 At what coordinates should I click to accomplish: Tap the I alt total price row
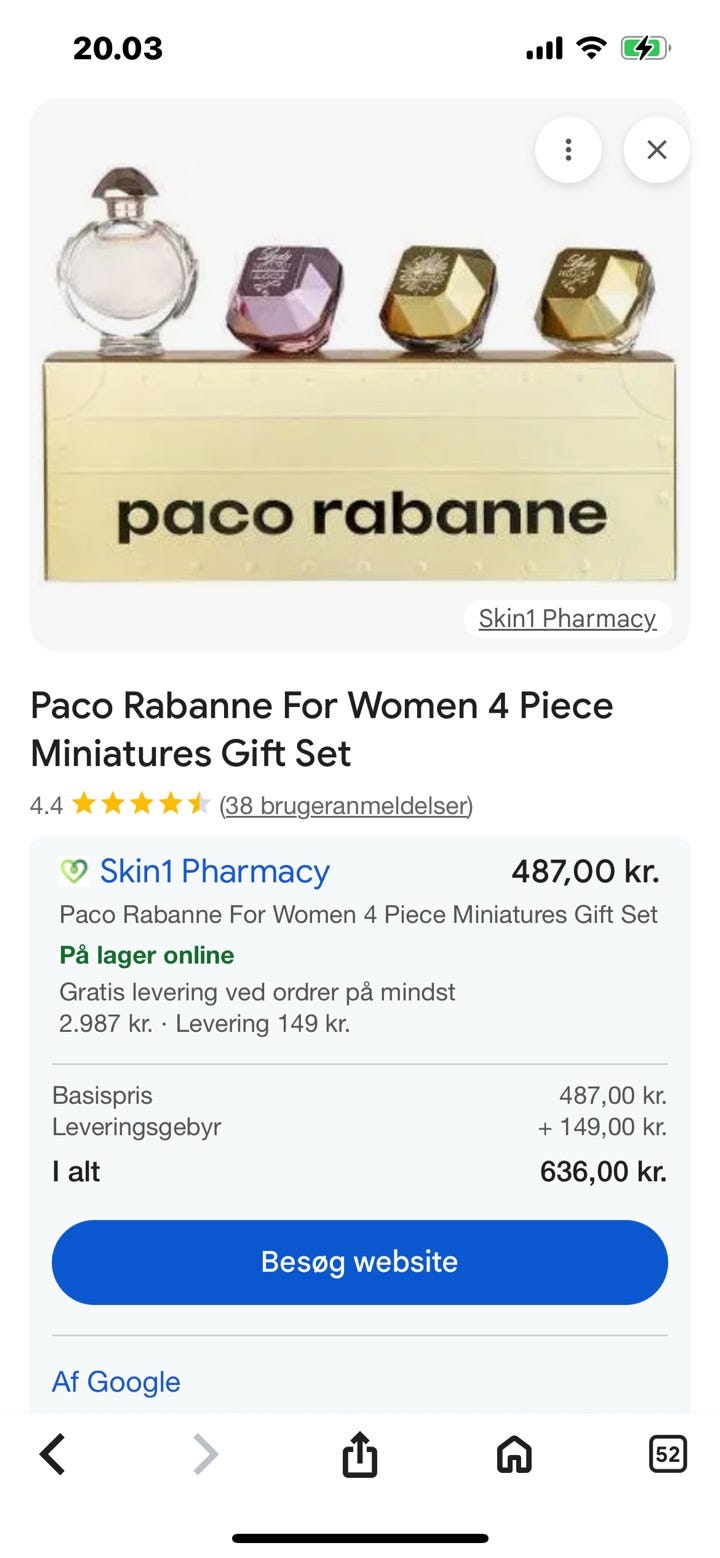click(x=359, y=1171)
